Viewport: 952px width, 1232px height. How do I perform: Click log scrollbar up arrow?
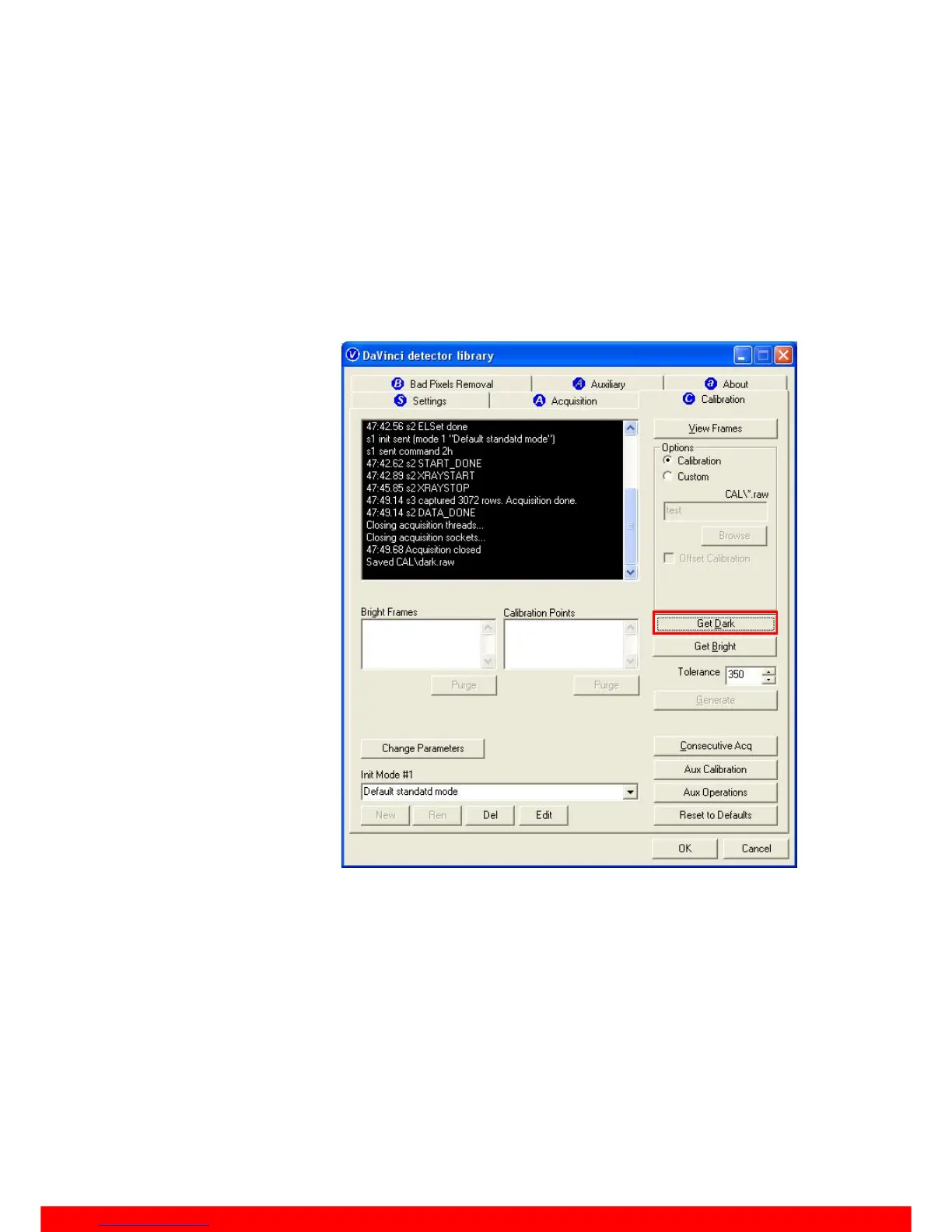(x=631, y=428)
